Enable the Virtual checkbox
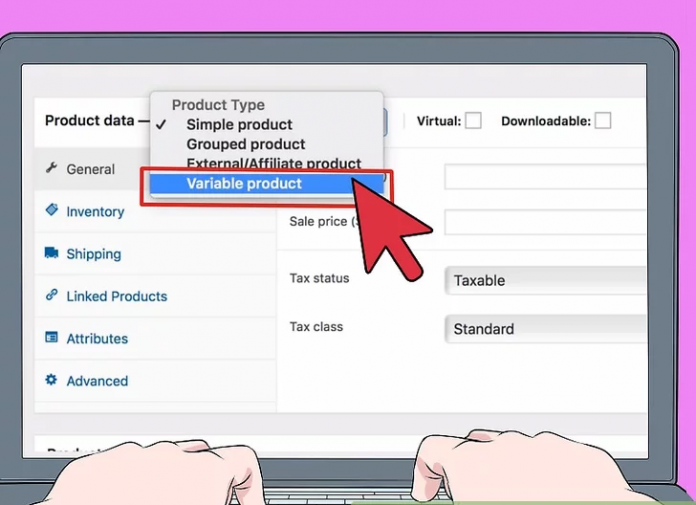This screenshot has height=505, width=696. point(473,121)
